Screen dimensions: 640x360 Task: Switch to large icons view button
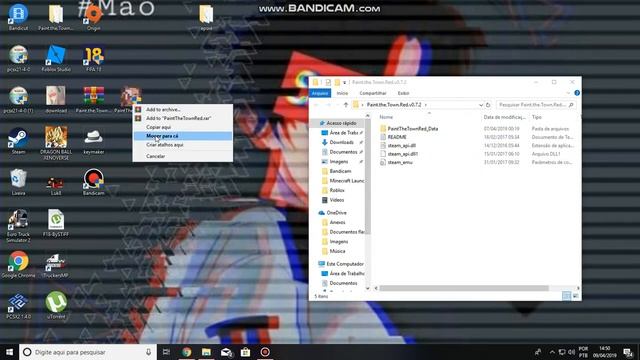[576, 296]
